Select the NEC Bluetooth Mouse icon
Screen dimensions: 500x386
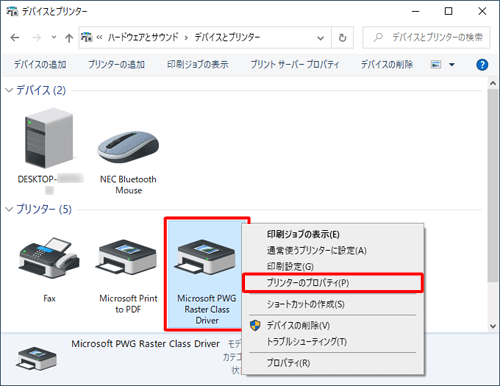128,147
